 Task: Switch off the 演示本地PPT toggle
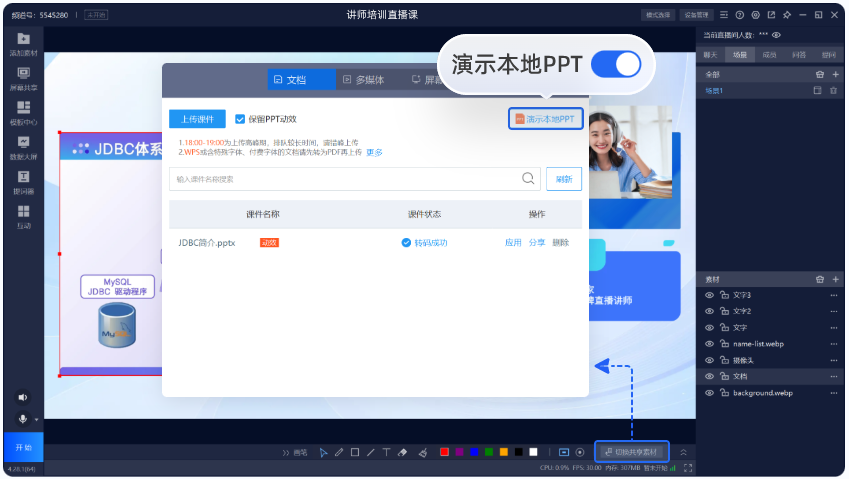(x=616, y=65)
